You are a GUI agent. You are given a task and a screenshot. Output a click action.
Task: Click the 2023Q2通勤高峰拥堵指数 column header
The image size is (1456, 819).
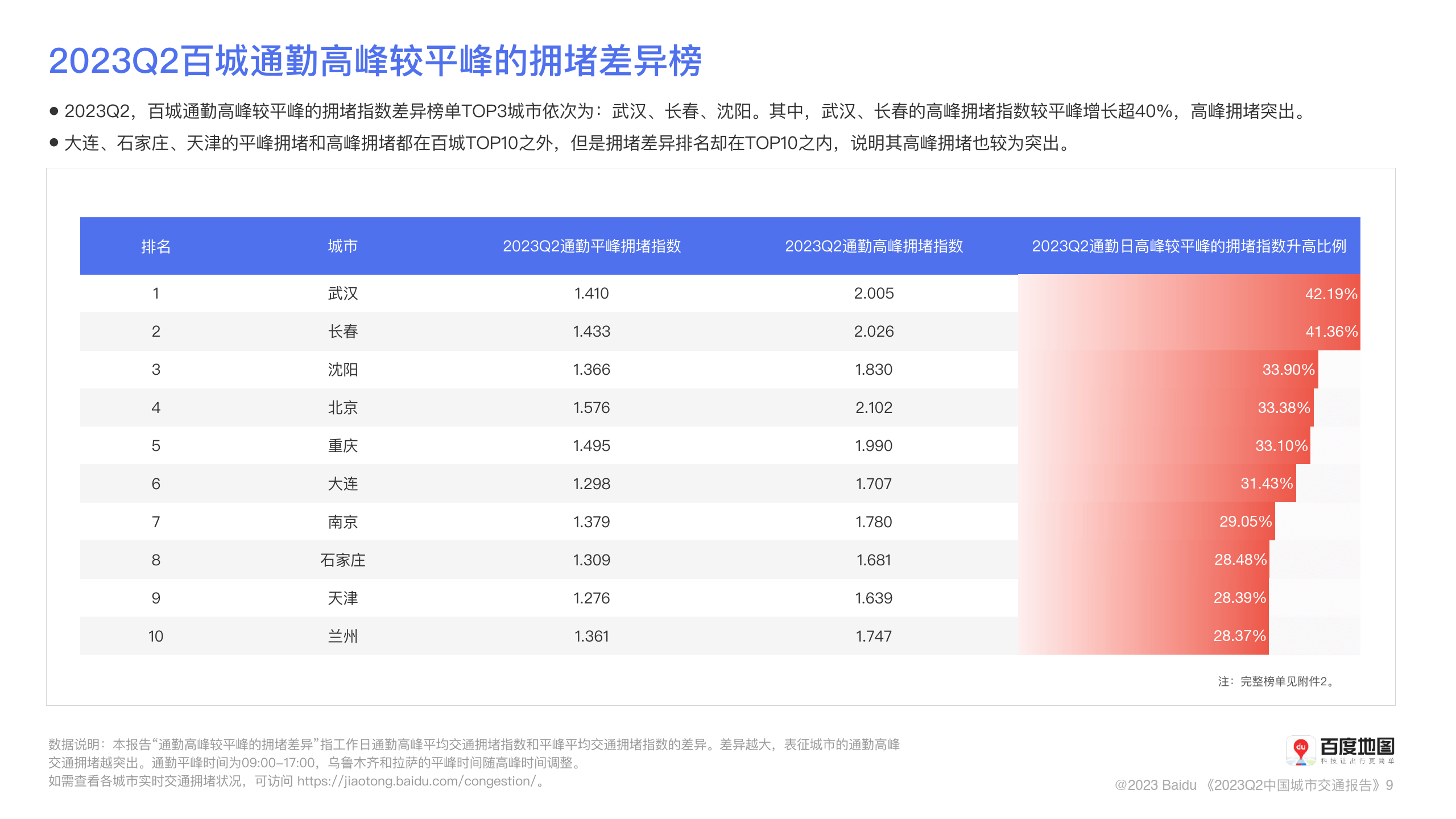tap(874, 246)
